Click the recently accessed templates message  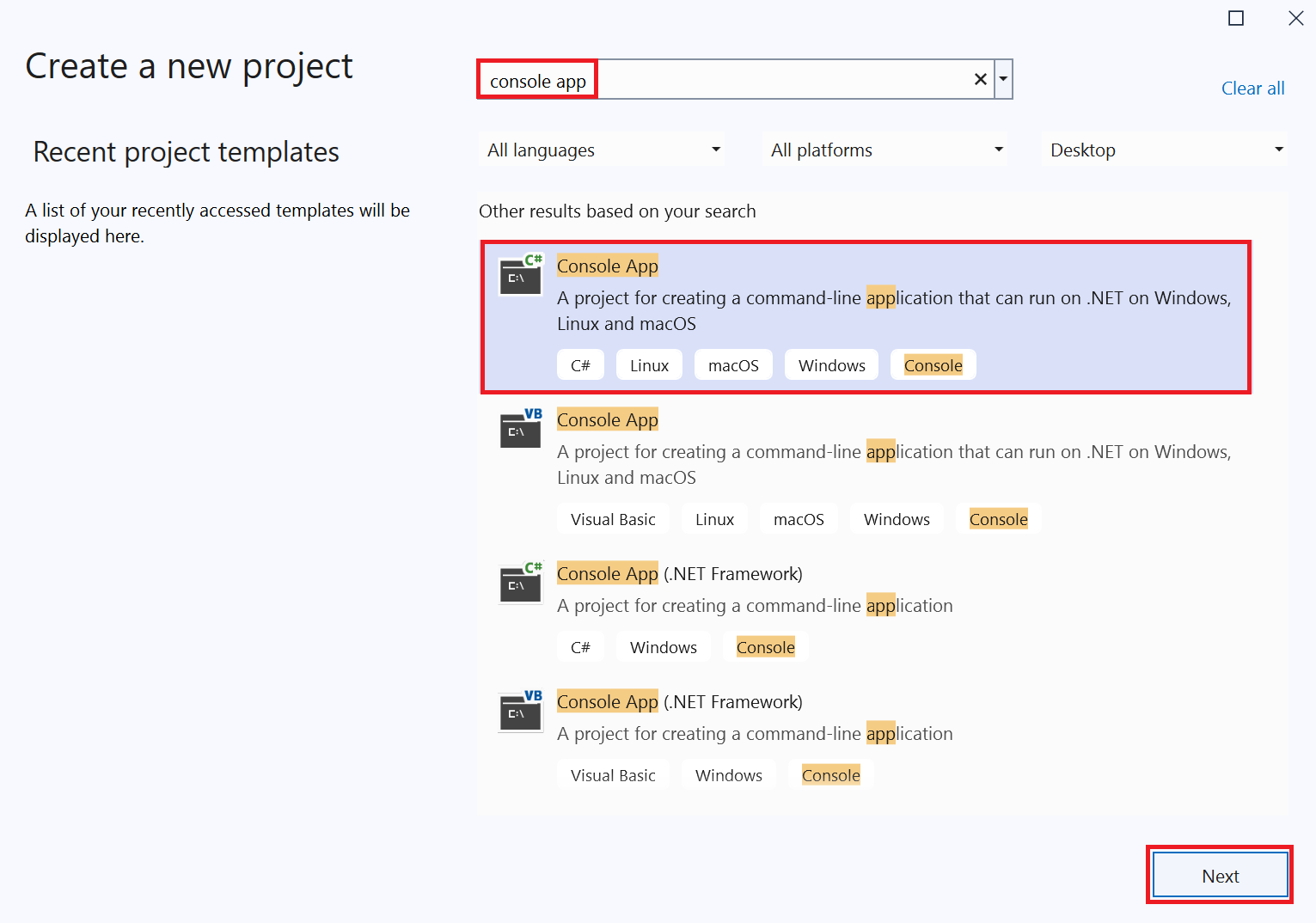pyautogui.click(x=217, y=223)
